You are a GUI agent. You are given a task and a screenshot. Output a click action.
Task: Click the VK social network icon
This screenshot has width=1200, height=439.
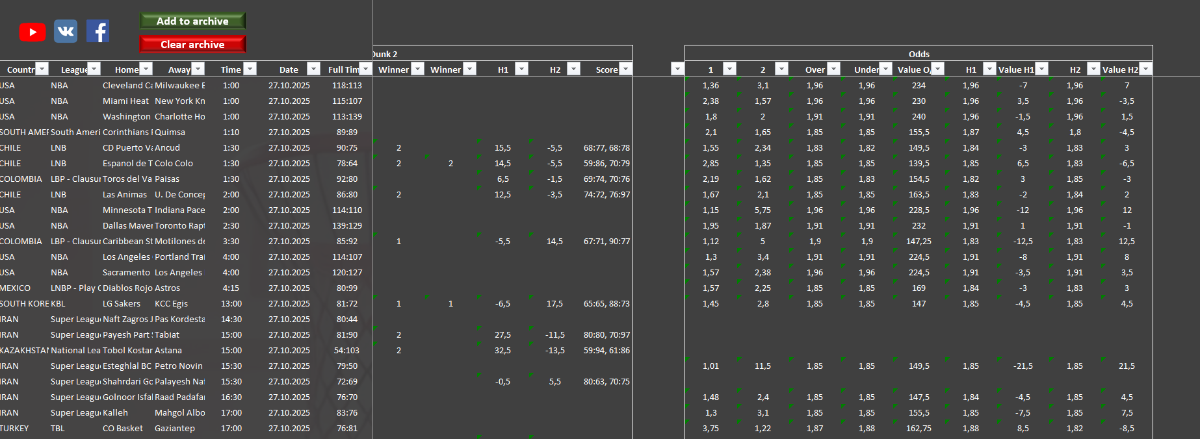click(65, 32)
